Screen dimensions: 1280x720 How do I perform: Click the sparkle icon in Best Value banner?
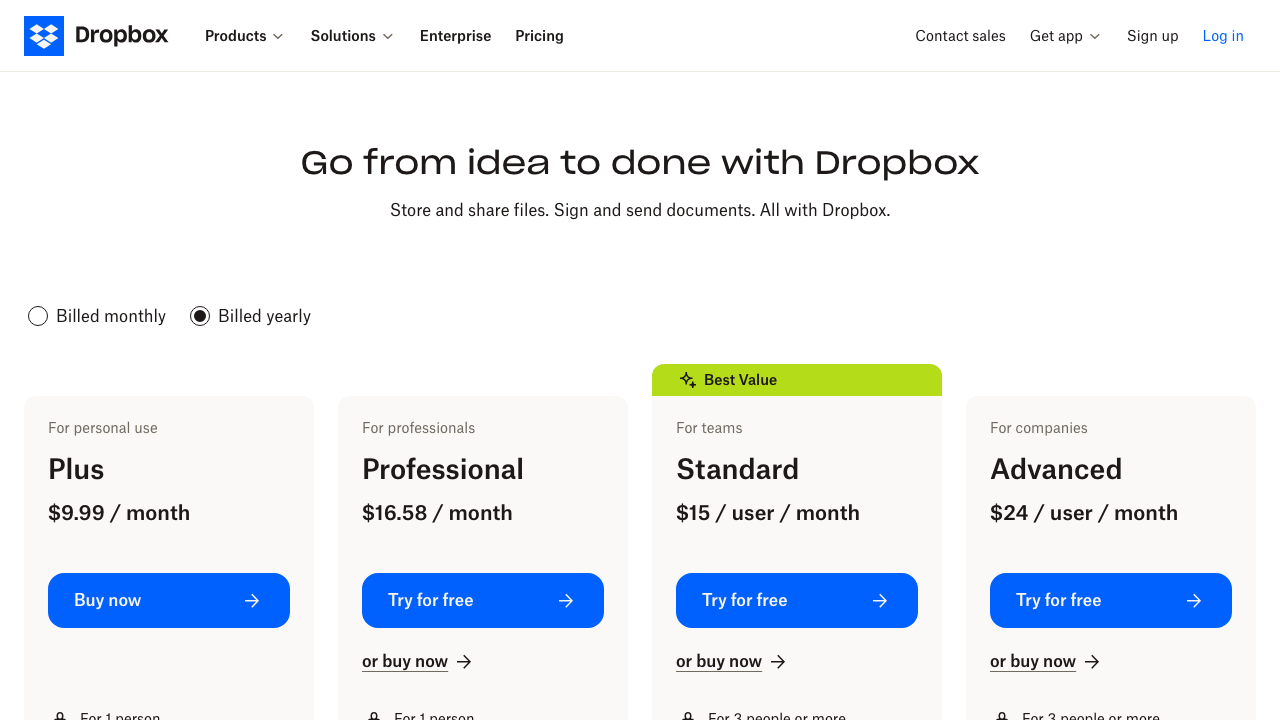[687, 380]
